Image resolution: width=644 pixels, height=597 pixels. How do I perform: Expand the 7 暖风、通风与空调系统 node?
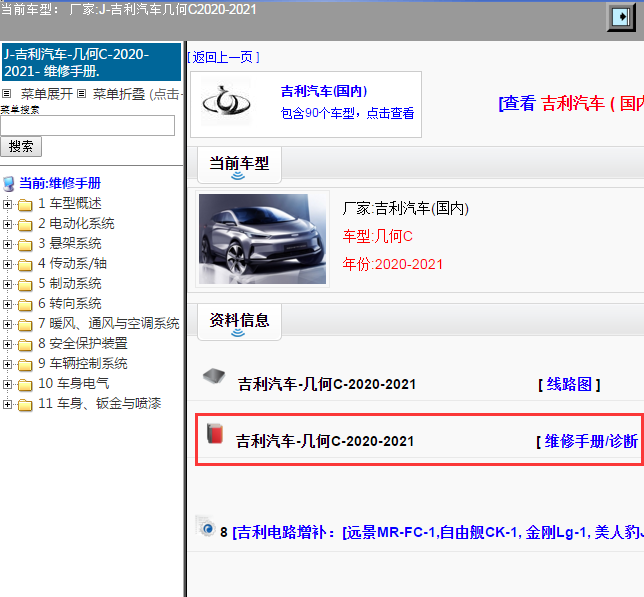pos(7,324)
